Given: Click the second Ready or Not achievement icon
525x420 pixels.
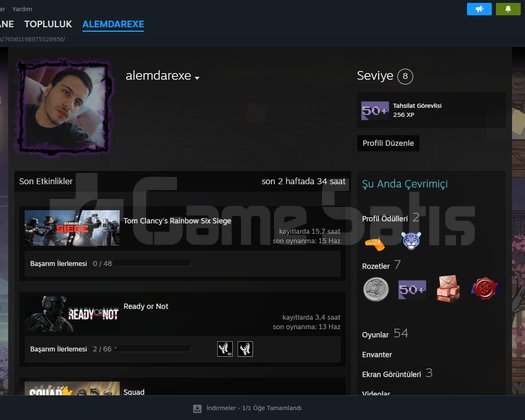Looking at the screenshot, I should pyautogui.click(x=245, y=349).
